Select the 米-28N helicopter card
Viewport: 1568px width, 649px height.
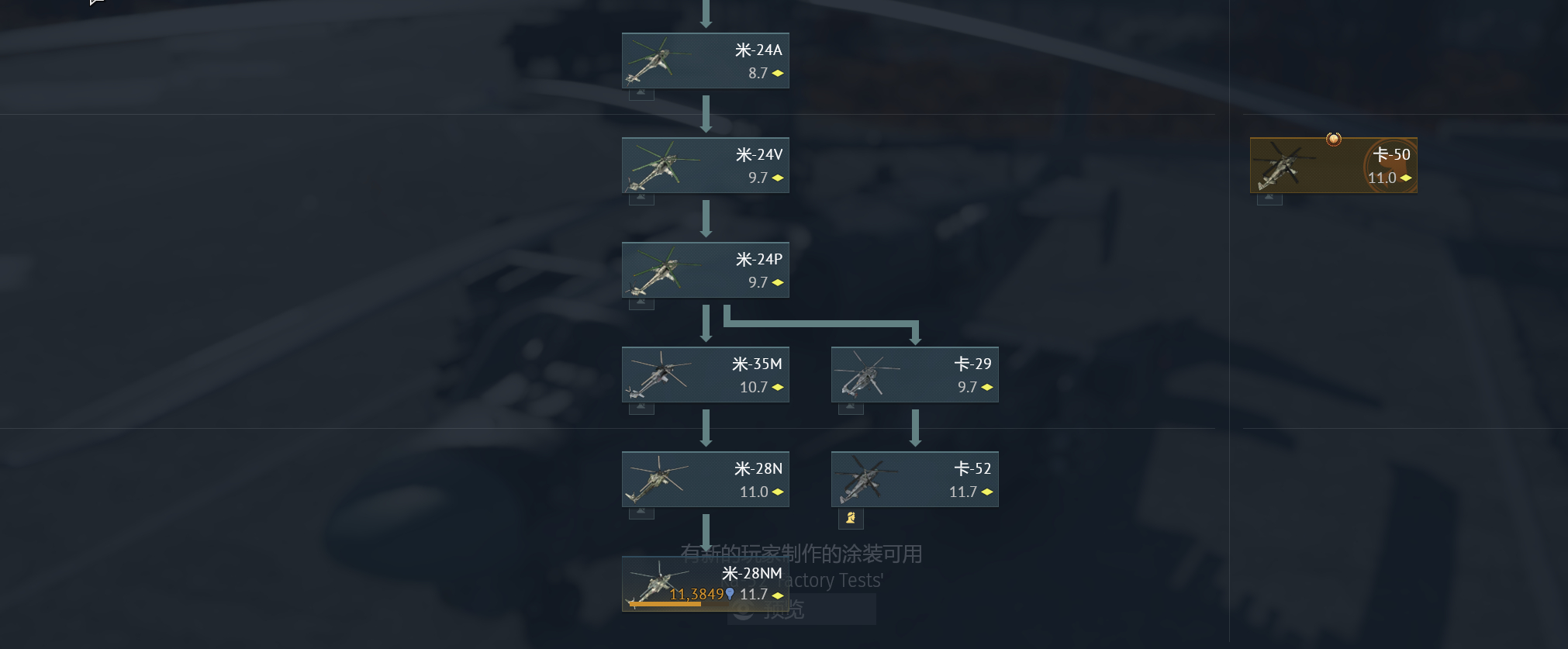point(706,479)
